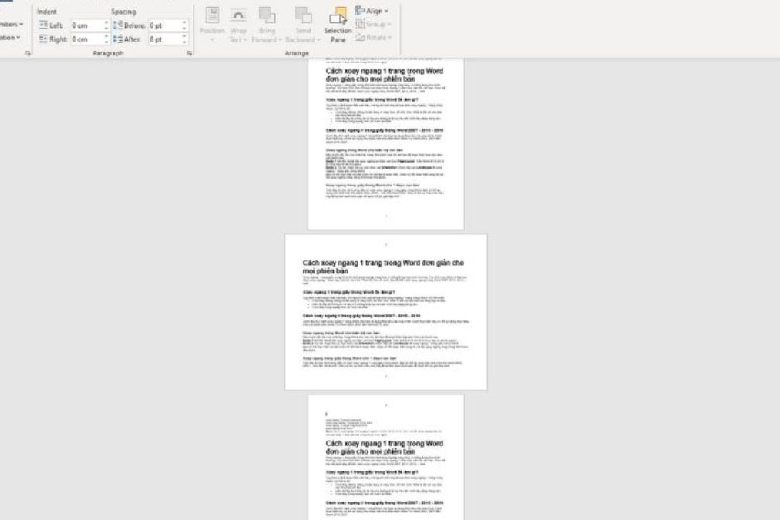Open the Align dropdown
The image size is (780, 520).
tap(372, 10)
